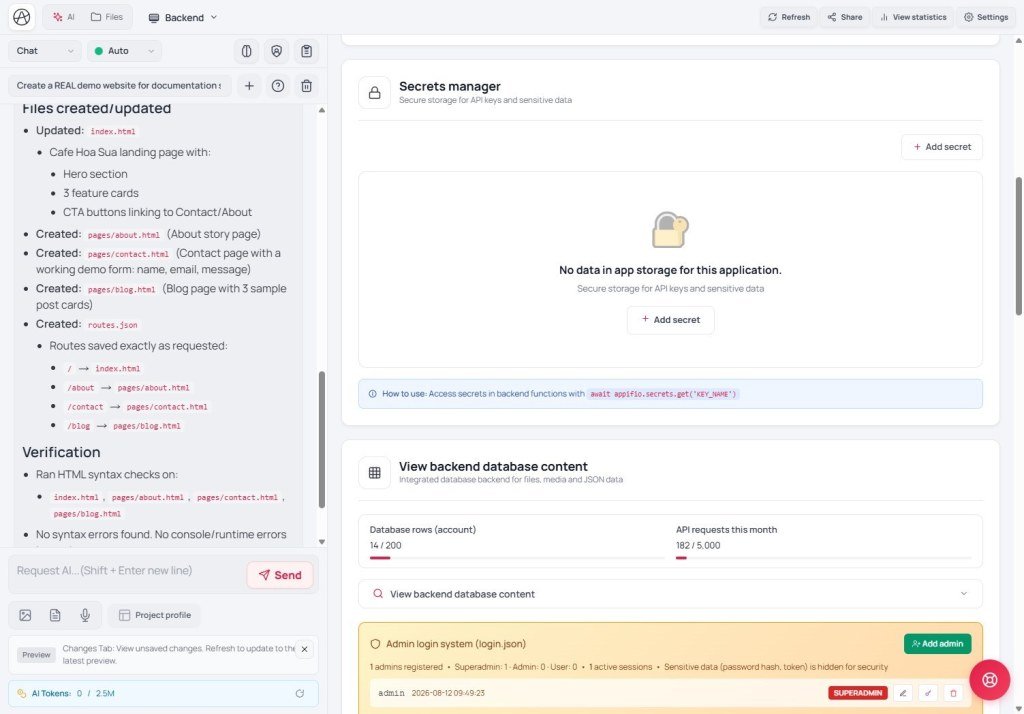Click the index.html code label under Updated

point(113,131)
